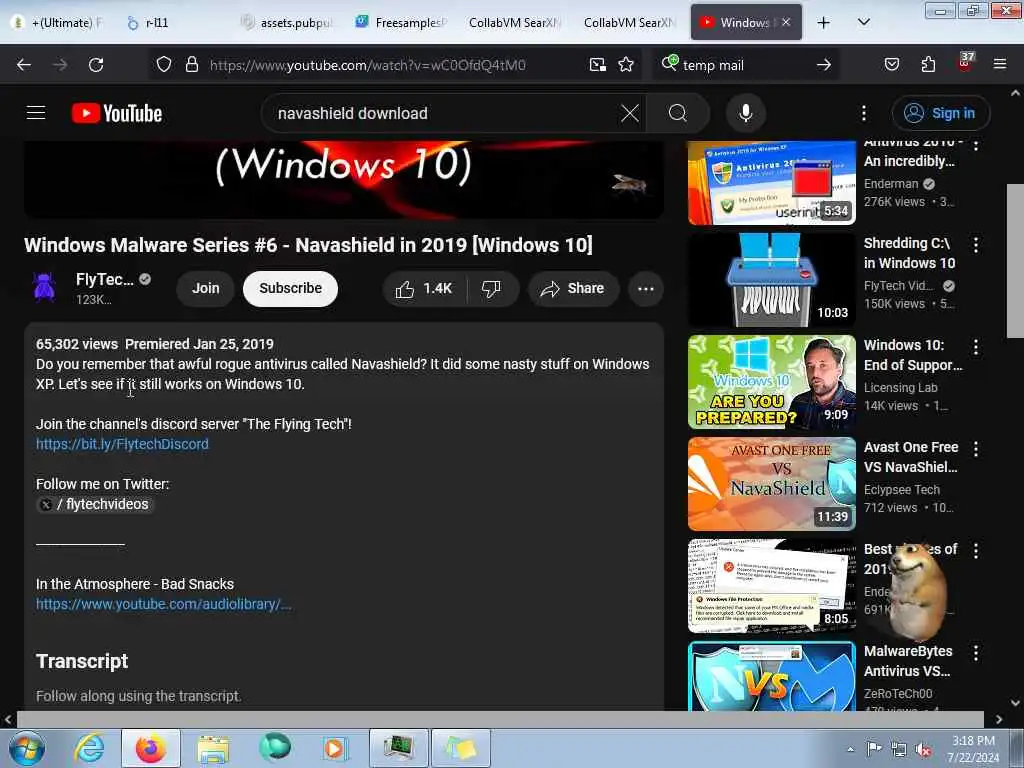Click the Eclypsee Tech channel name
The height and width of the screenshot is (768, 1024).
pyautogui.click(x=902, y=490)
